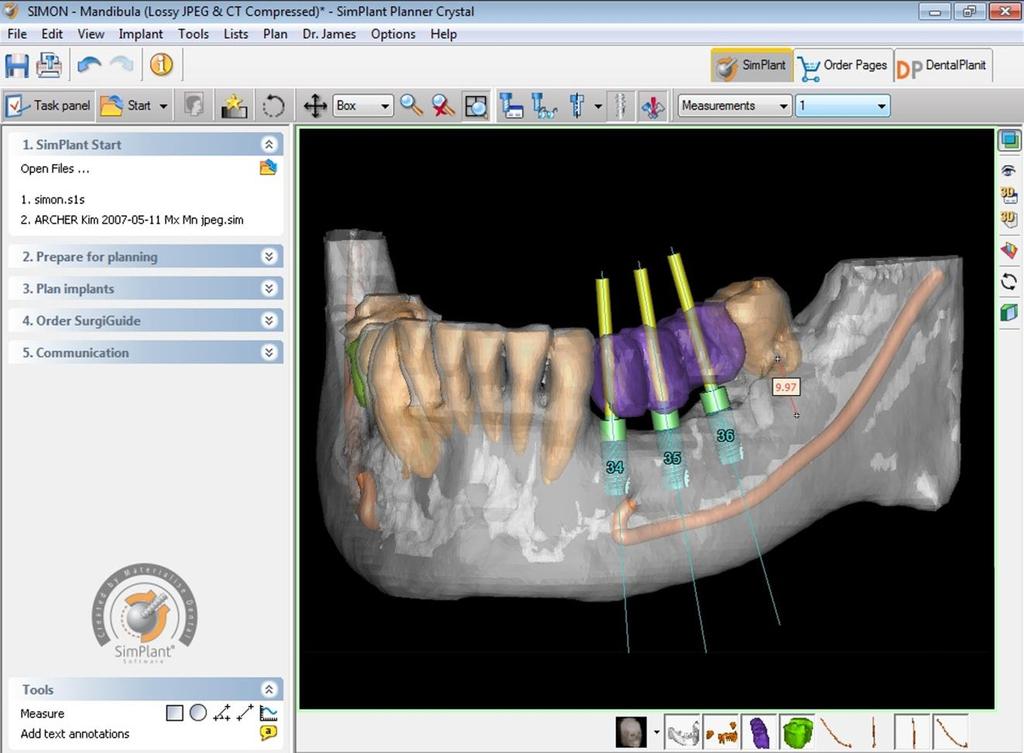This screenshot has height=753, width=1024.
Task: Switch to the DentalPlanit tab
Action: [943, 65]
